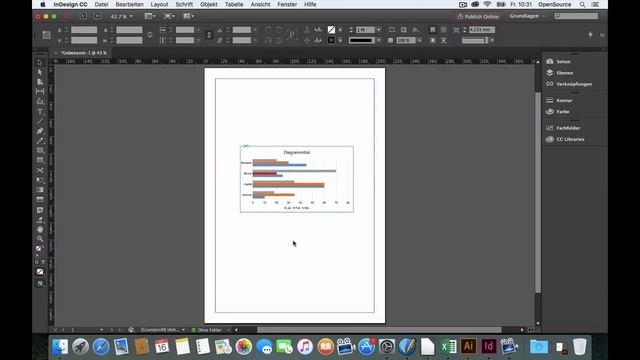This screenshot has width=640, height=360.
Task: Select the Note tool
Action: [40, 210]
